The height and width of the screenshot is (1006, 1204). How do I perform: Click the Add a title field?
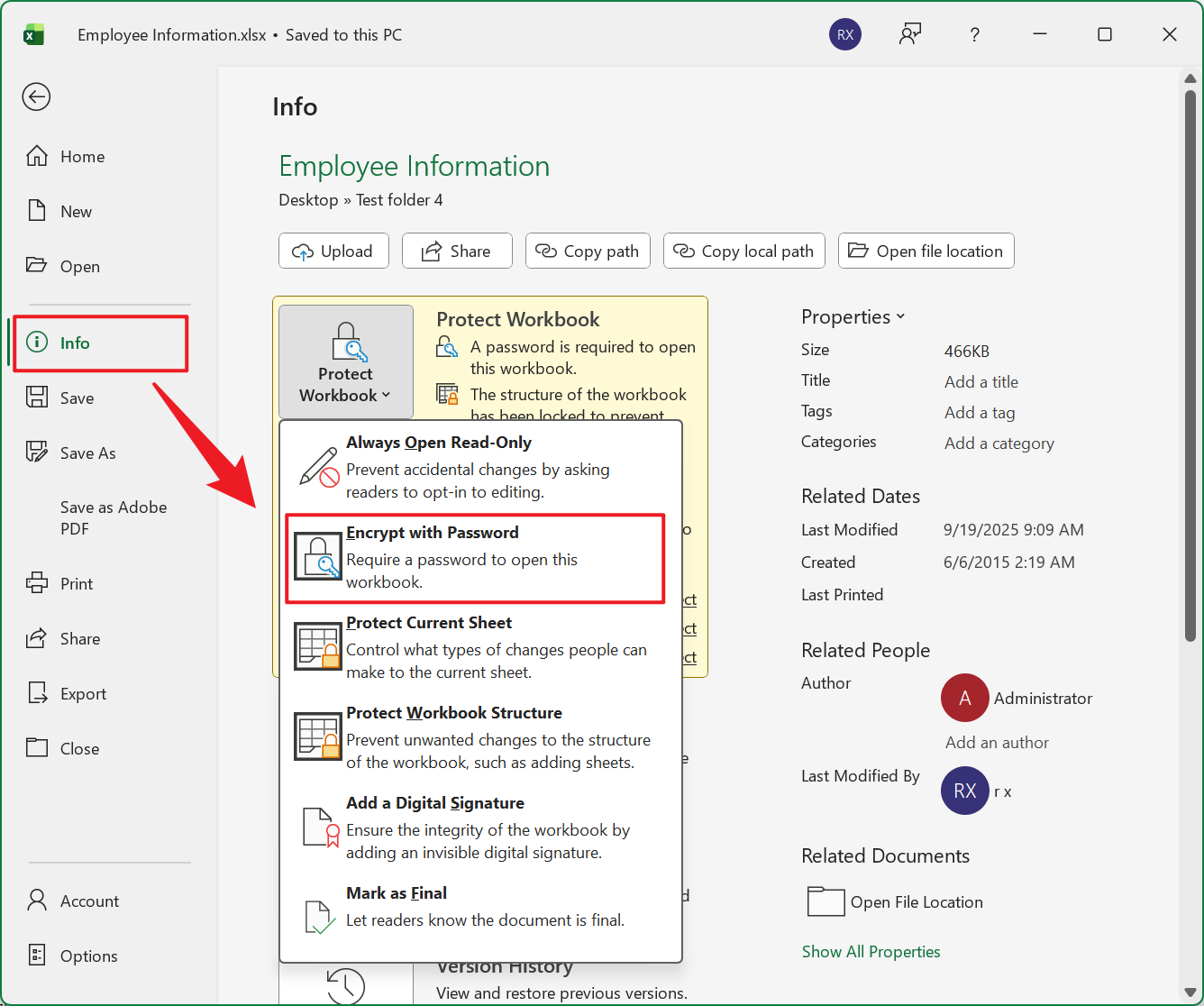[x=981, y=381]
